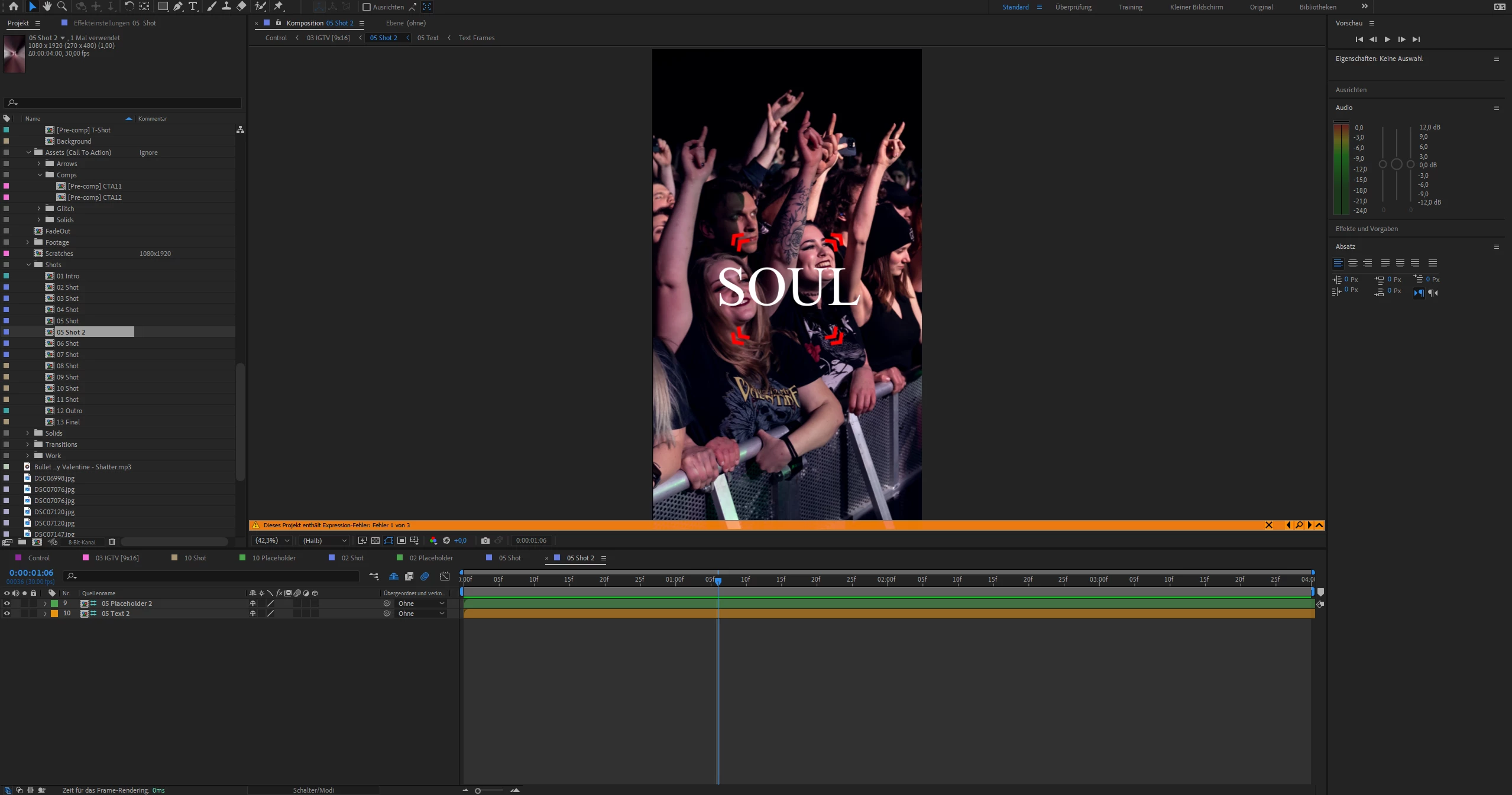
Task: Switch to the Training workspace
Action: pos(1130,7)
